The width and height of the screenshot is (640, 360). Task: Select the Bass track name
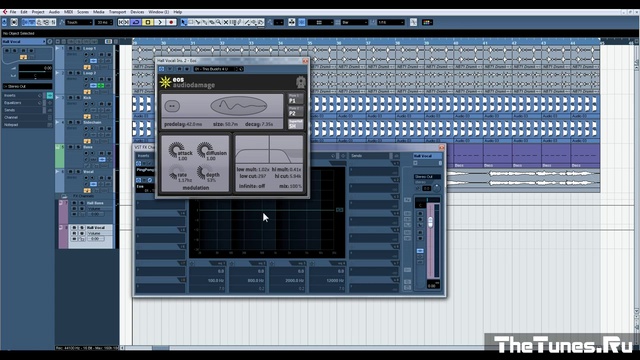point(88,147)
